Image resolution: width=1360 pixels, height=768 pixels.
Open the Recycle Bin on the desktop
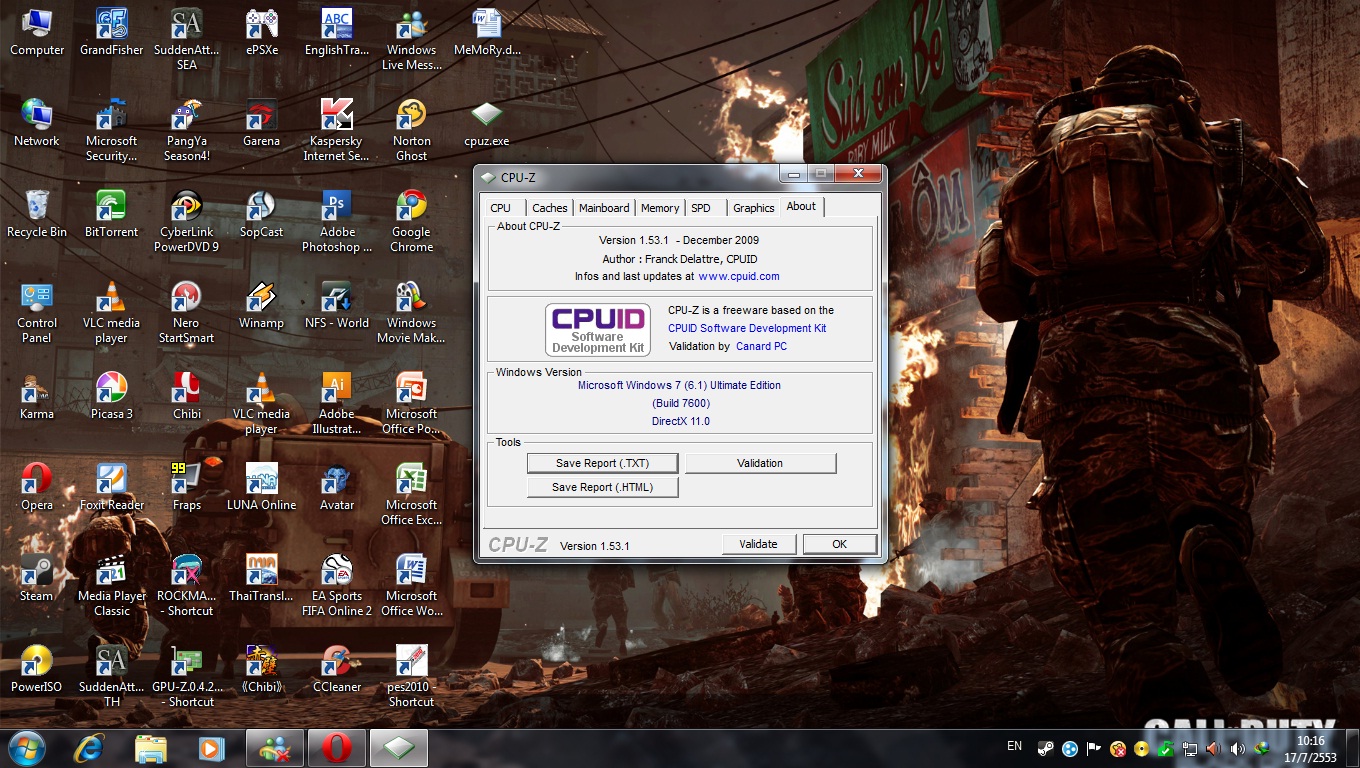[37, 214]
